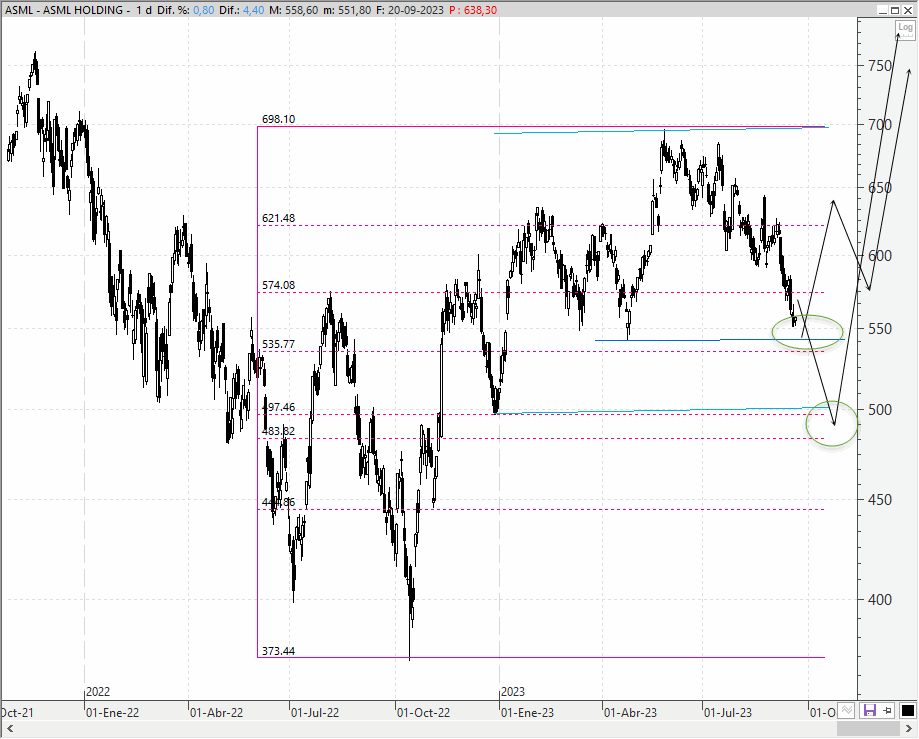
Task: Click the 535.77 Fibonacci level label
Action: coord(278,344)
